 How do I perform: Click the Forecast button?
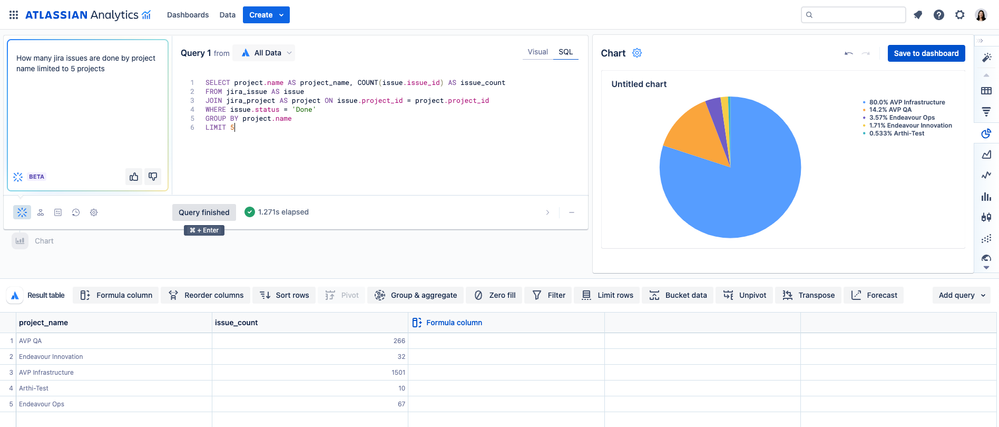[x=873, y=295]
